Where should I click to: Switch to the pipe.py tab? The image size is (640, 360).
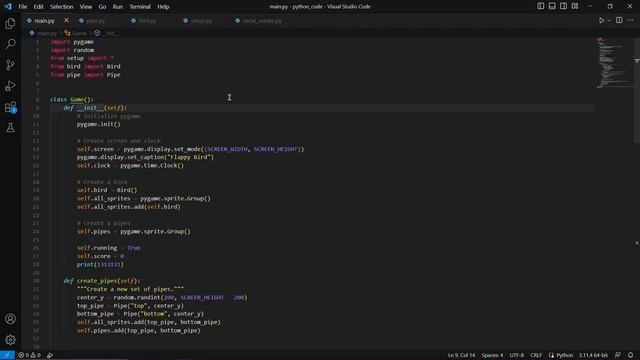[96, 20]
